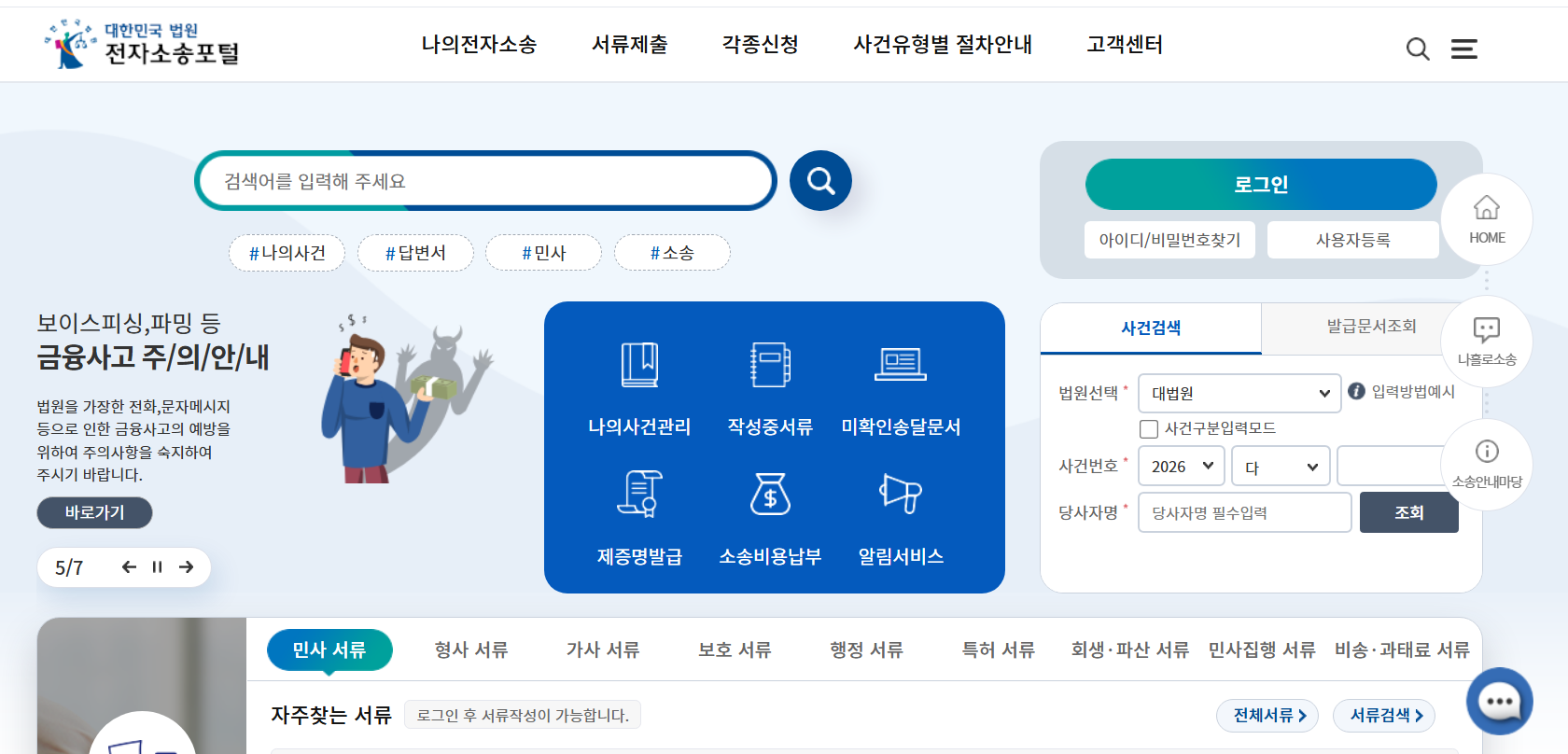Image resolution: width=1568 pixels, height=754 pixels.
Task: Open 알림서비스 megaphone icon tile
Action: point(901,519)
